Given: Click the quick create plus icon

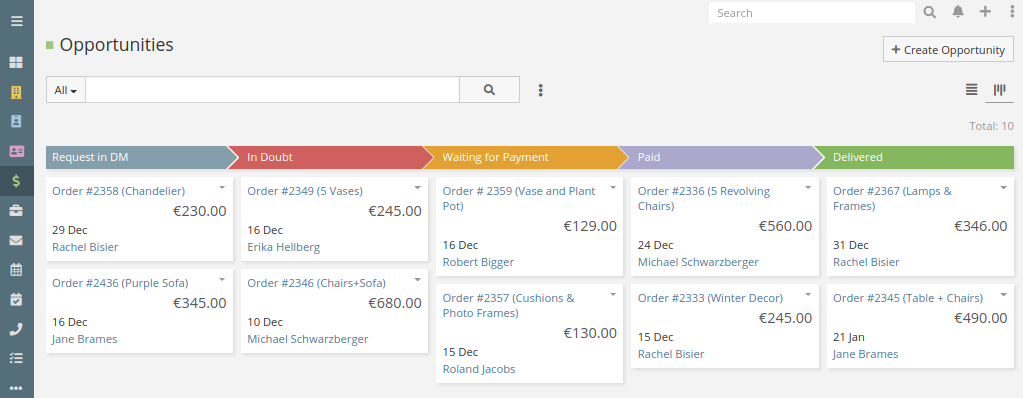Looking at the screenshot, I should click(x=985, y=12).
